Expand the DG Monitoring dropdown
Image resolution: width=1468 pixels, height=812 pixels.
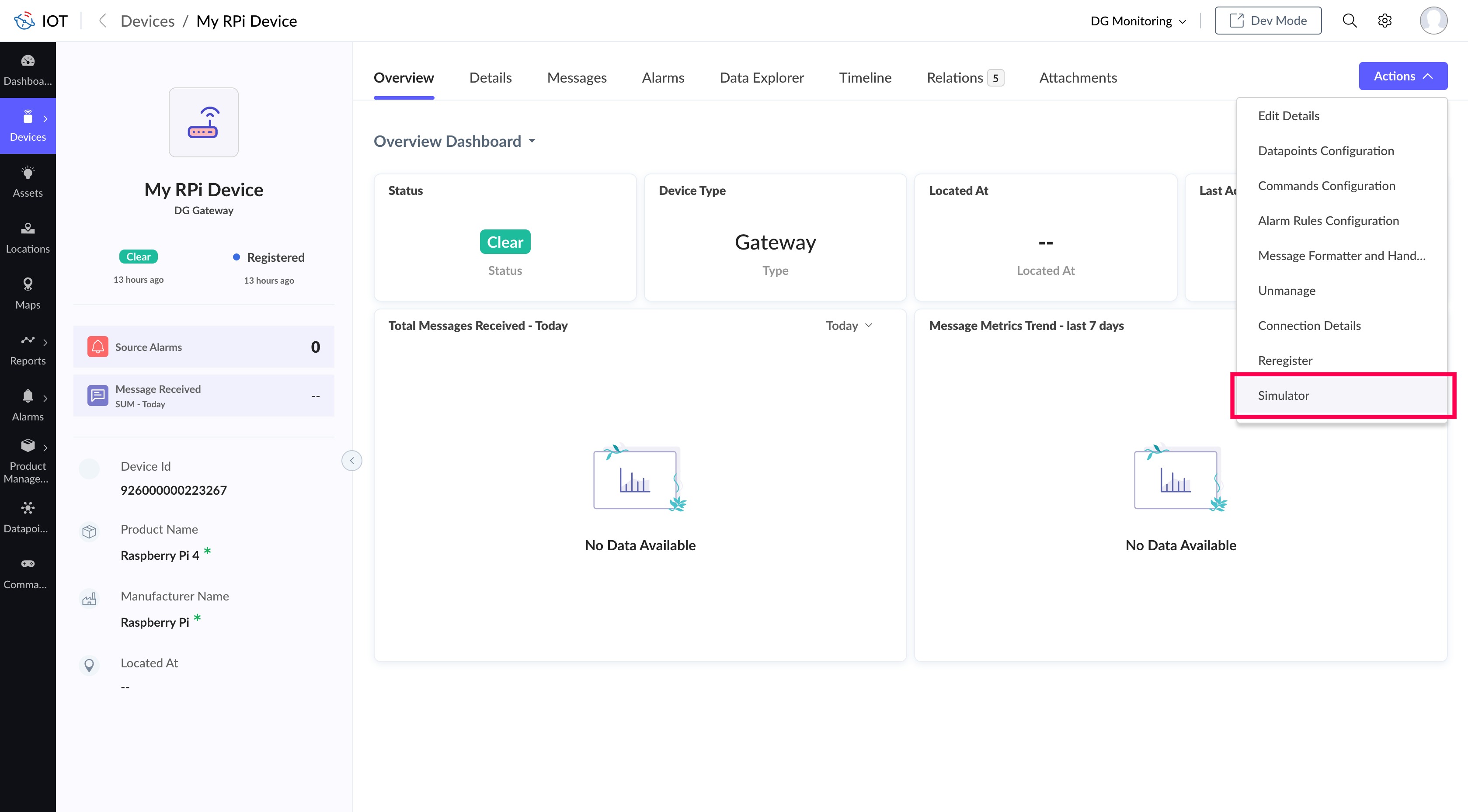(1138, 21)
